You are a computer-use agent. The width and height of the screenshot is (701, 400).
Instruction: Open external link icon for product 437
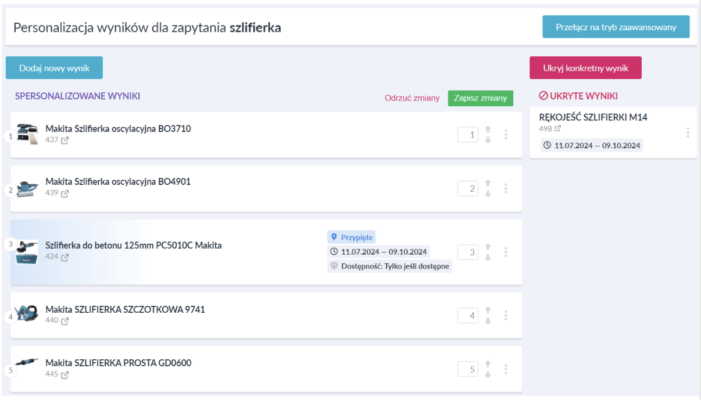point(65,140)
